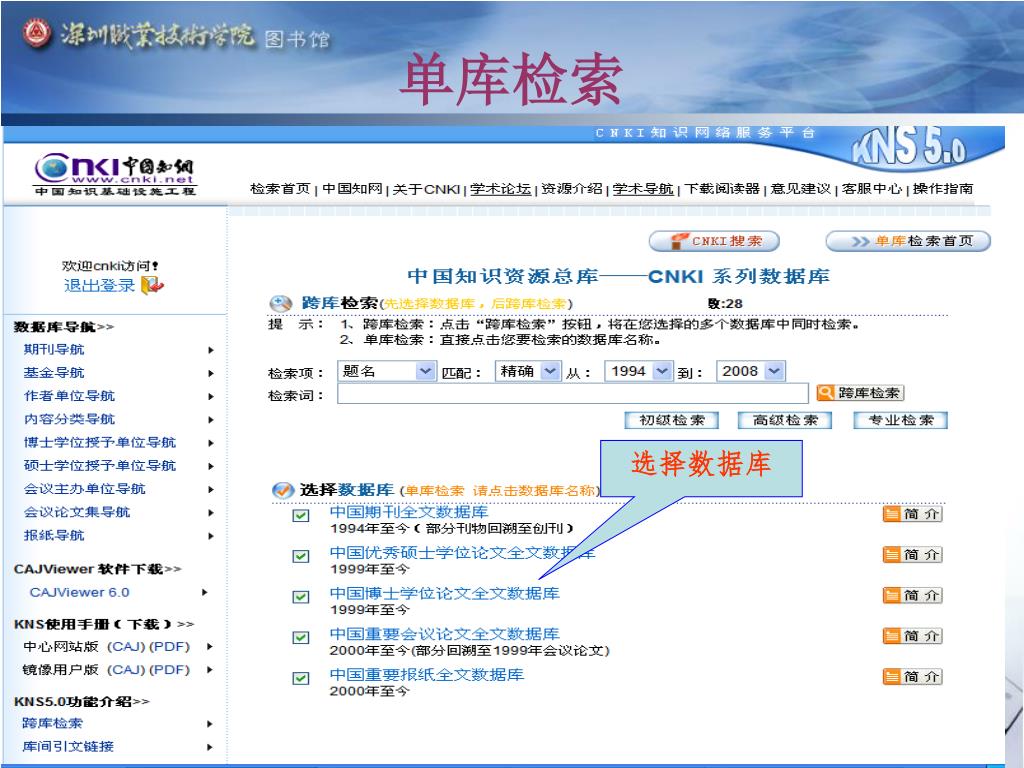Click the select-database checkmark icon

click(283, 490)
